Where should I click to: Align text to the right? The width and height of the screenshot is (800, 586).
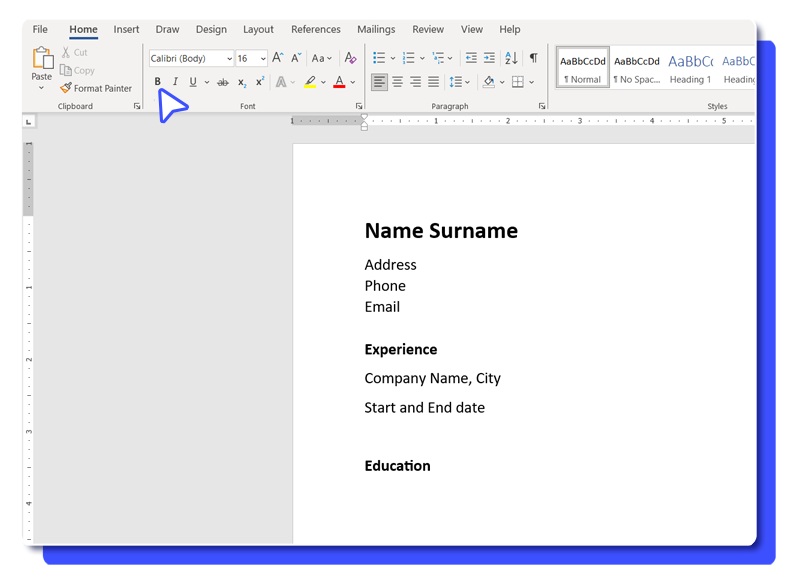tap(416, 82)
